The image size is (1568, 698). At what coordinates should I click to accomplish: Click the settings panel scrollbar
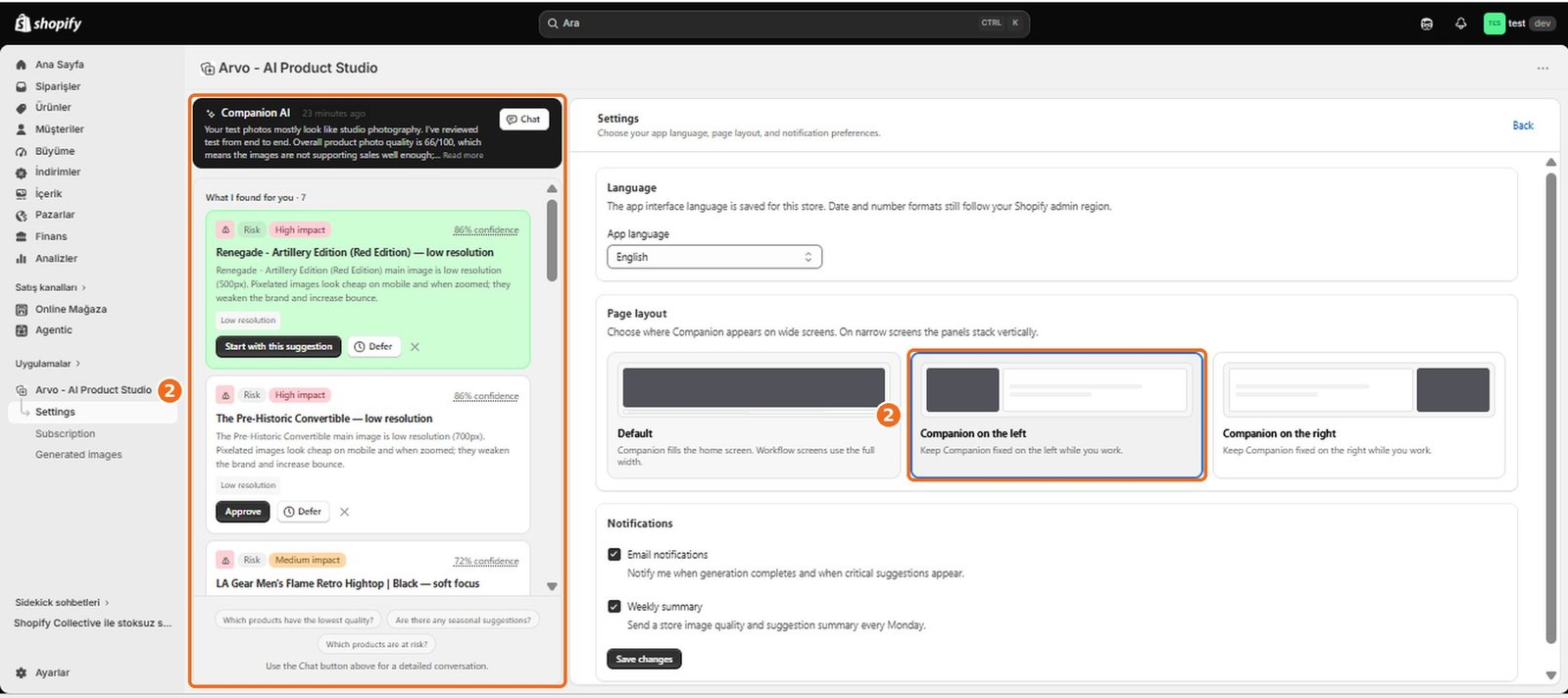[x=1551, y=408]
